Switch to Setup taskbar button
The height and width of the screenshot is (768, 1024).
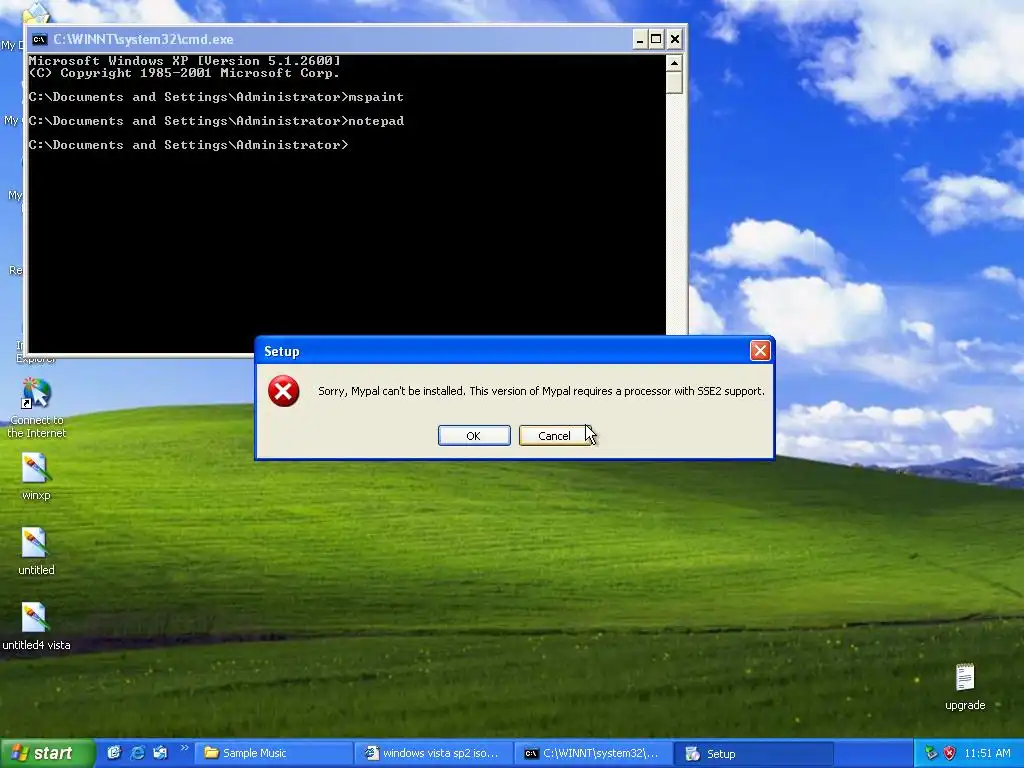tap(754, 754)
